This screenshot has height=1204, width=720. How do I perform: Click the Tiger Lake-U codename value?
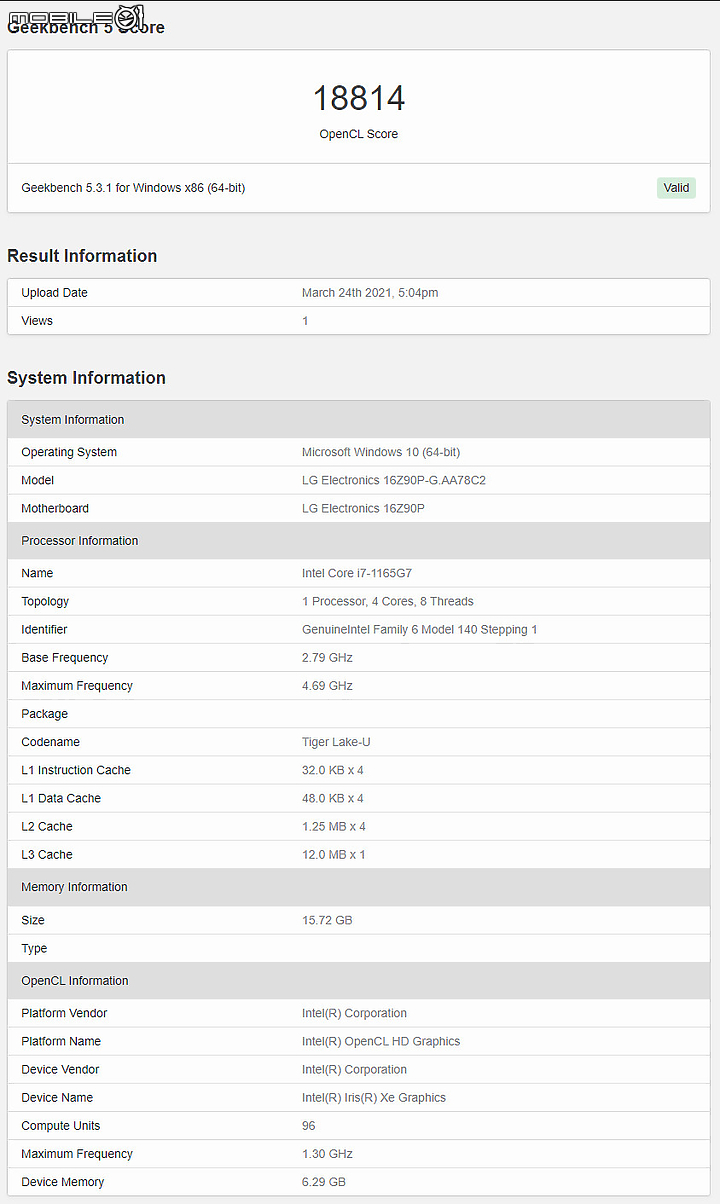click(x=336, y=742)
